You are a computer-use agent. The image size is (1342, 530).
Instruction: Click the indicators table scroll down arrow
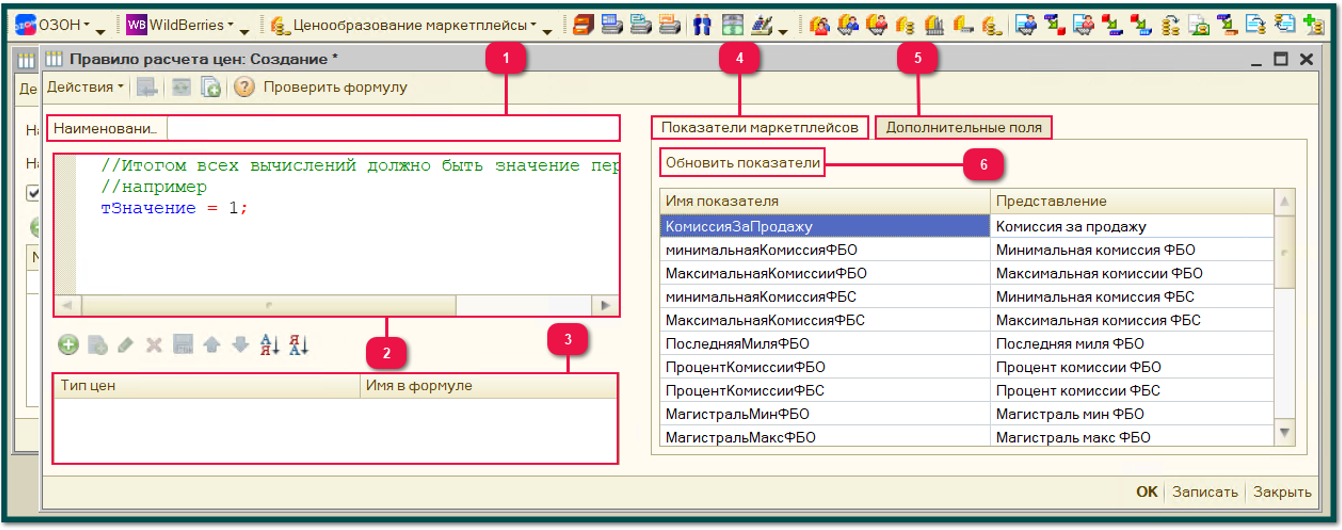coord(1285,432)
